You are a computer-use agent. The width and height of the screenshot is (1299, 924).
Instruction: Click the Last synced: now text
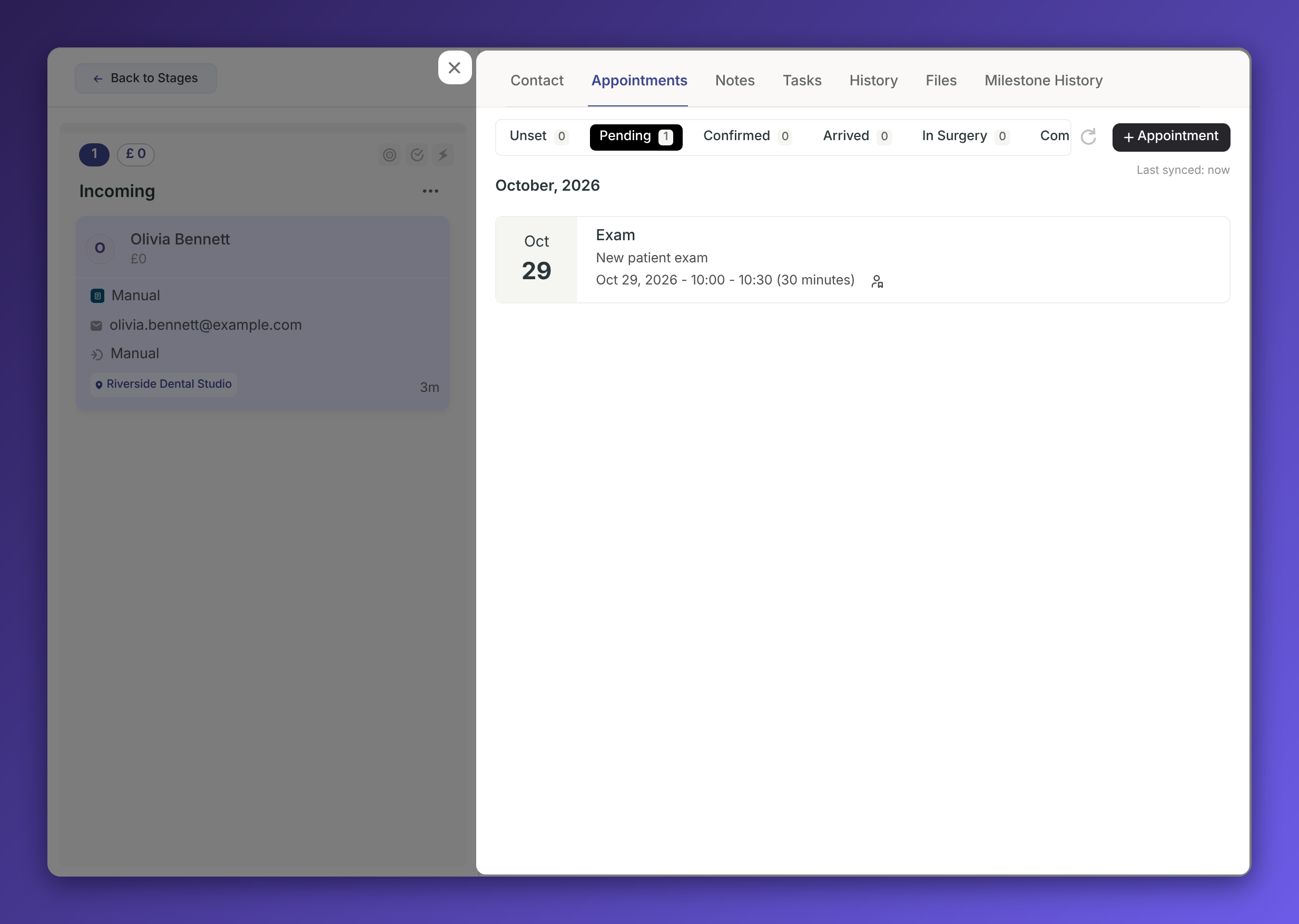click(1183, 170)
